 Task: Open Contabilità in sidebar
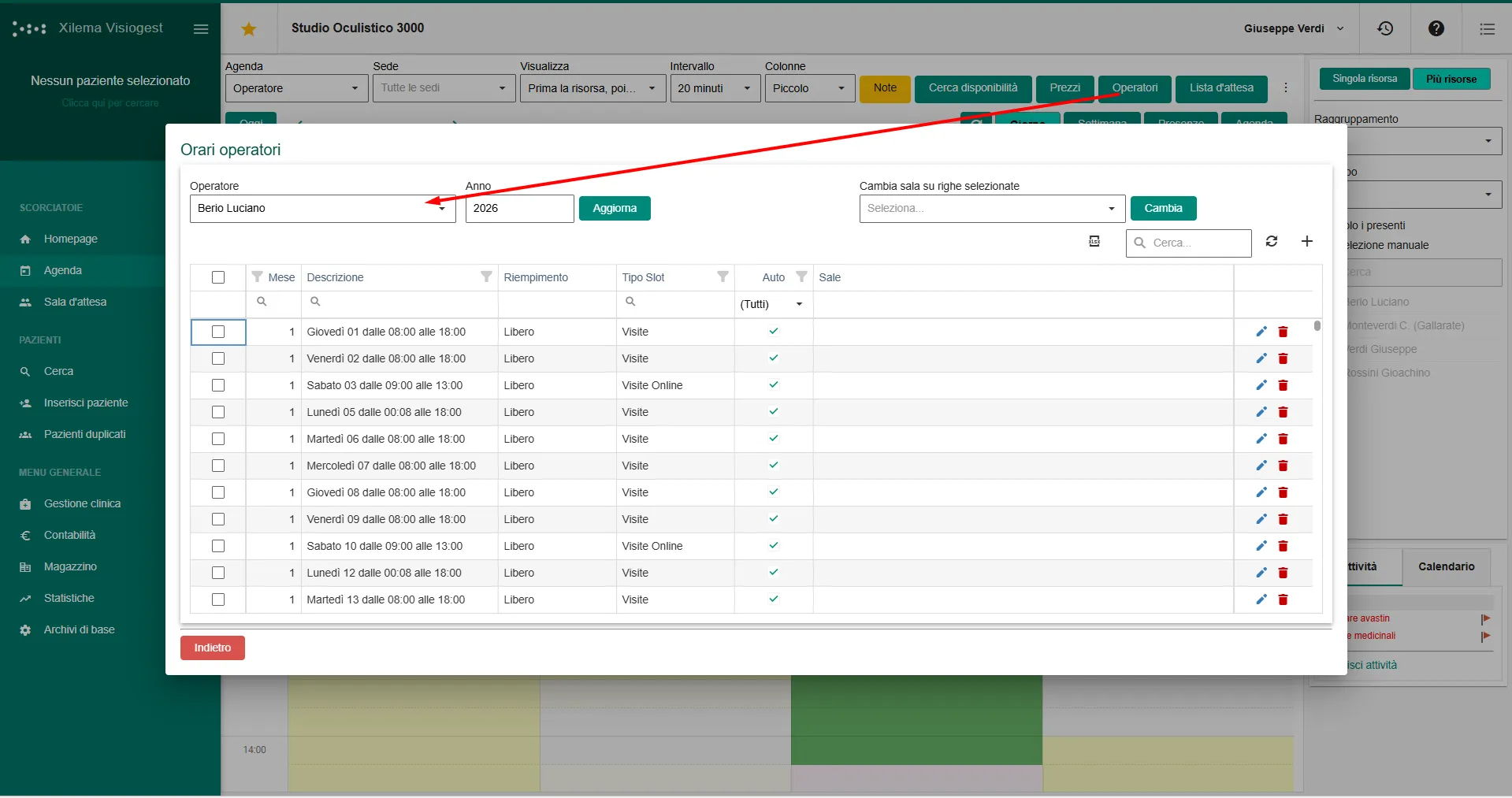pos(69,535)
